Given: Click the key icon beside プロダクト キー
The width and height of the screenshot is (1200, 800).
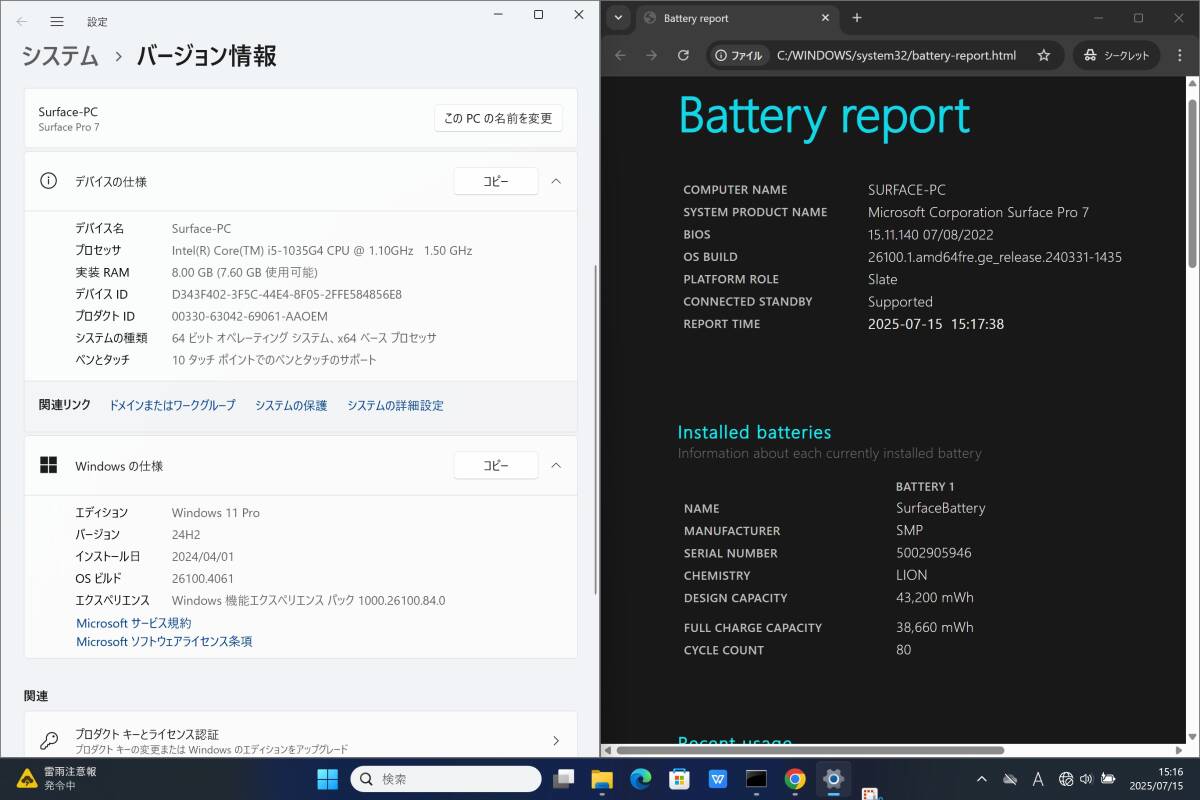Looking at the screenshot, I should click(48, 741).
